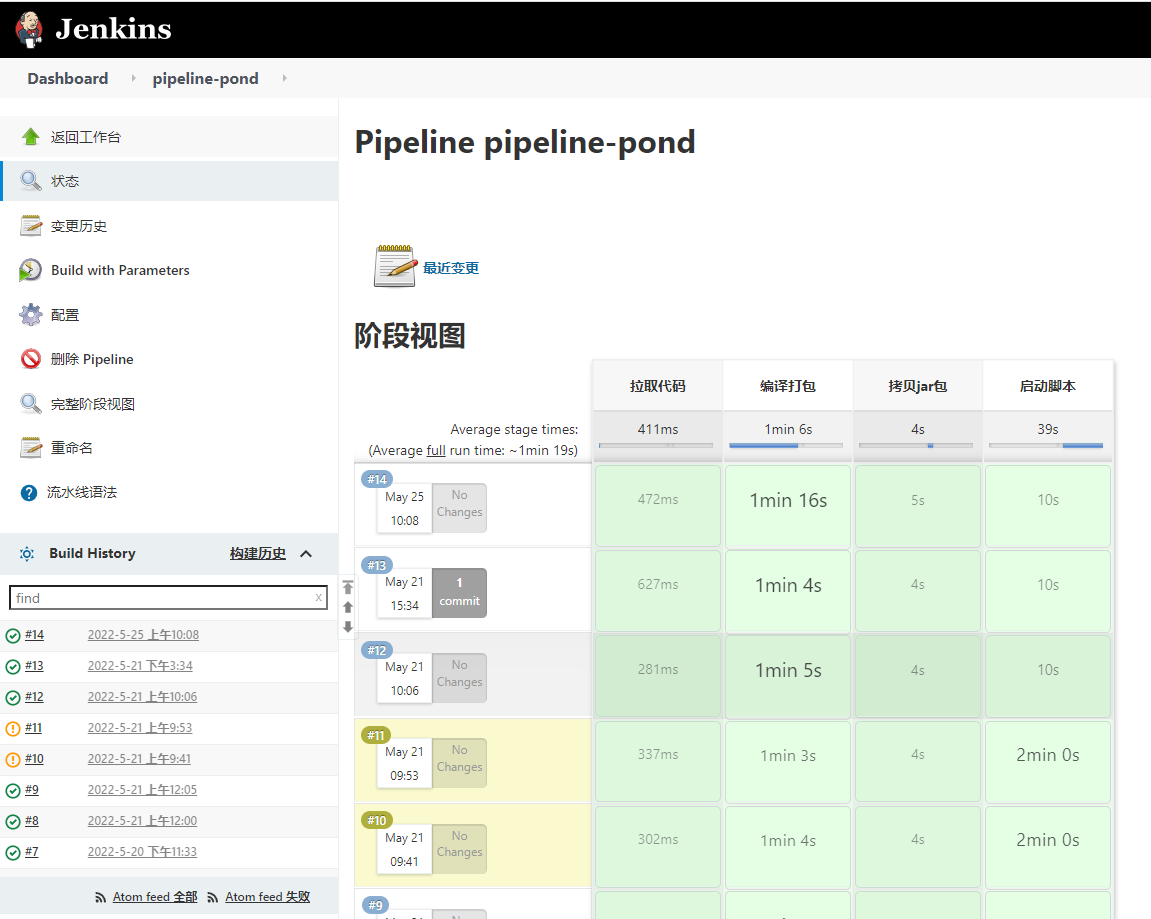The height and width of the screenshot is (919, 1151).
Task: Go to Dashboard breadcrumb
Action: click(68, 79)
